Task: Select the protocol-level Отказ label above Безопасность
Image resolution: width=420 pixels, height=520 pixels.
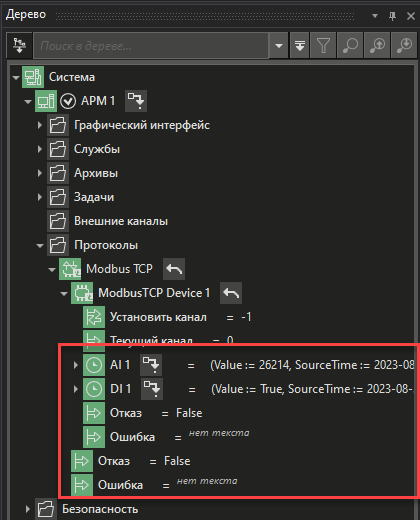Action: point(114,461)
